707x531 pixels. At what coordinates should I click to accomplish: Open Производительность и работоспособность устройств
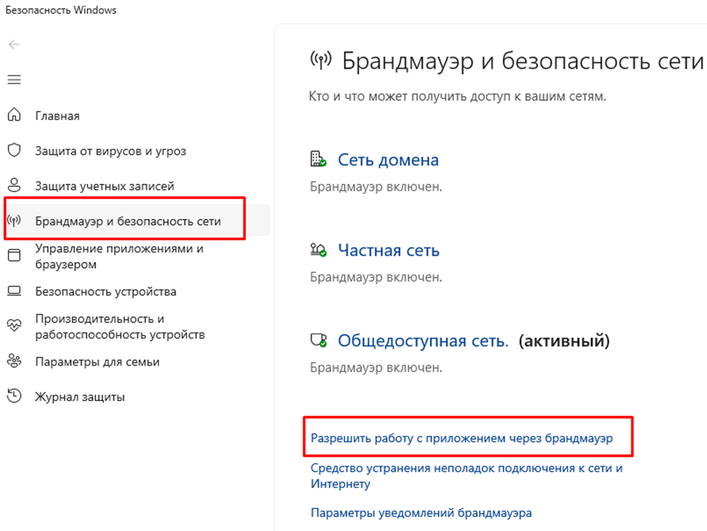(120, 326)
